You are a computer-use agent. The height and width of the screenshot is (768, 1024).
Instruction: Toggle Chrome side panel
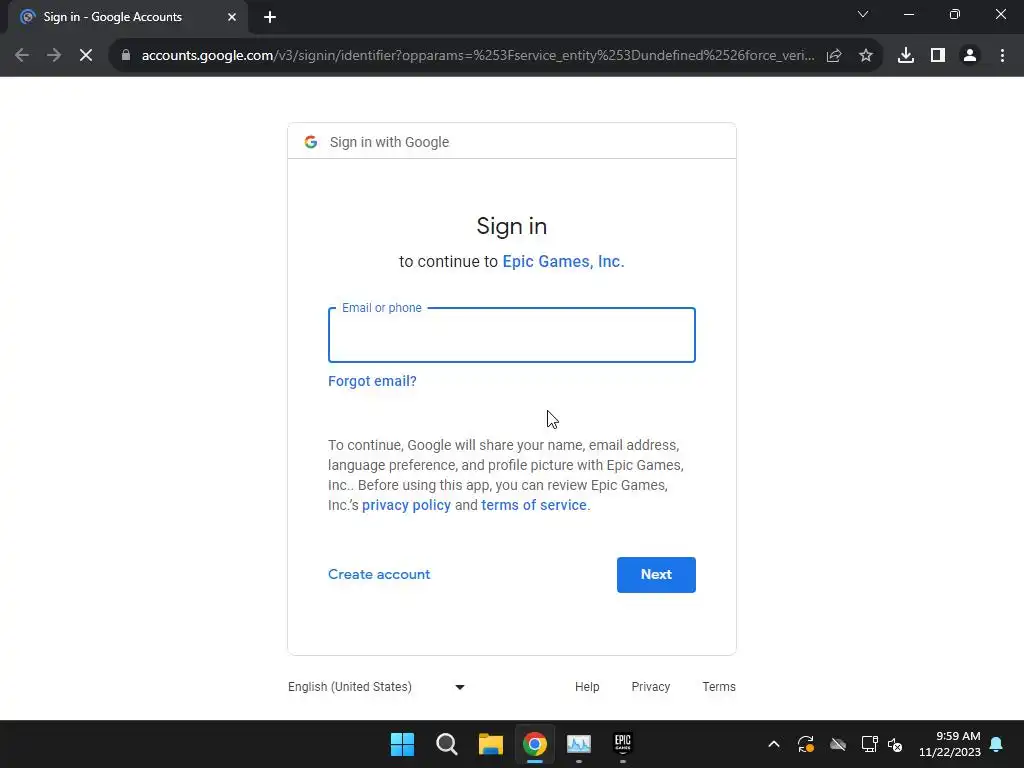tap(938, 56)
